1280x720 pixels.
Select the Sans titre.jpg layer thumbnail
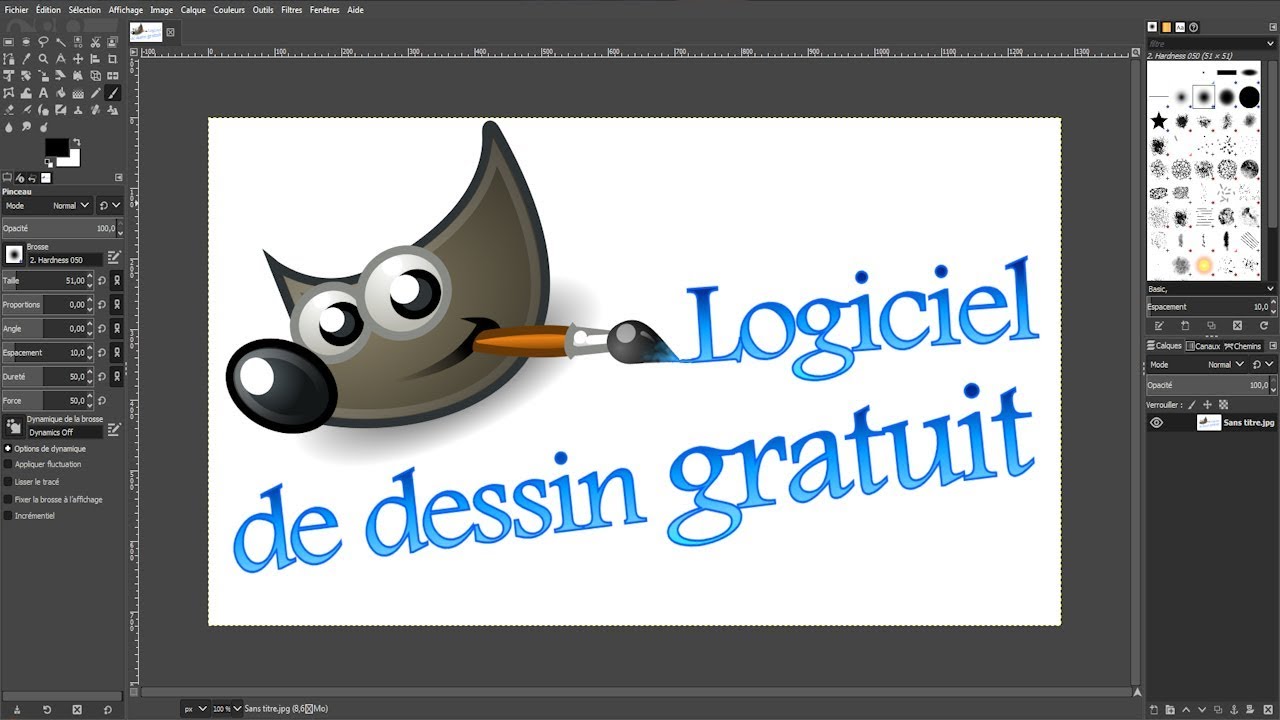point(1209,423)
